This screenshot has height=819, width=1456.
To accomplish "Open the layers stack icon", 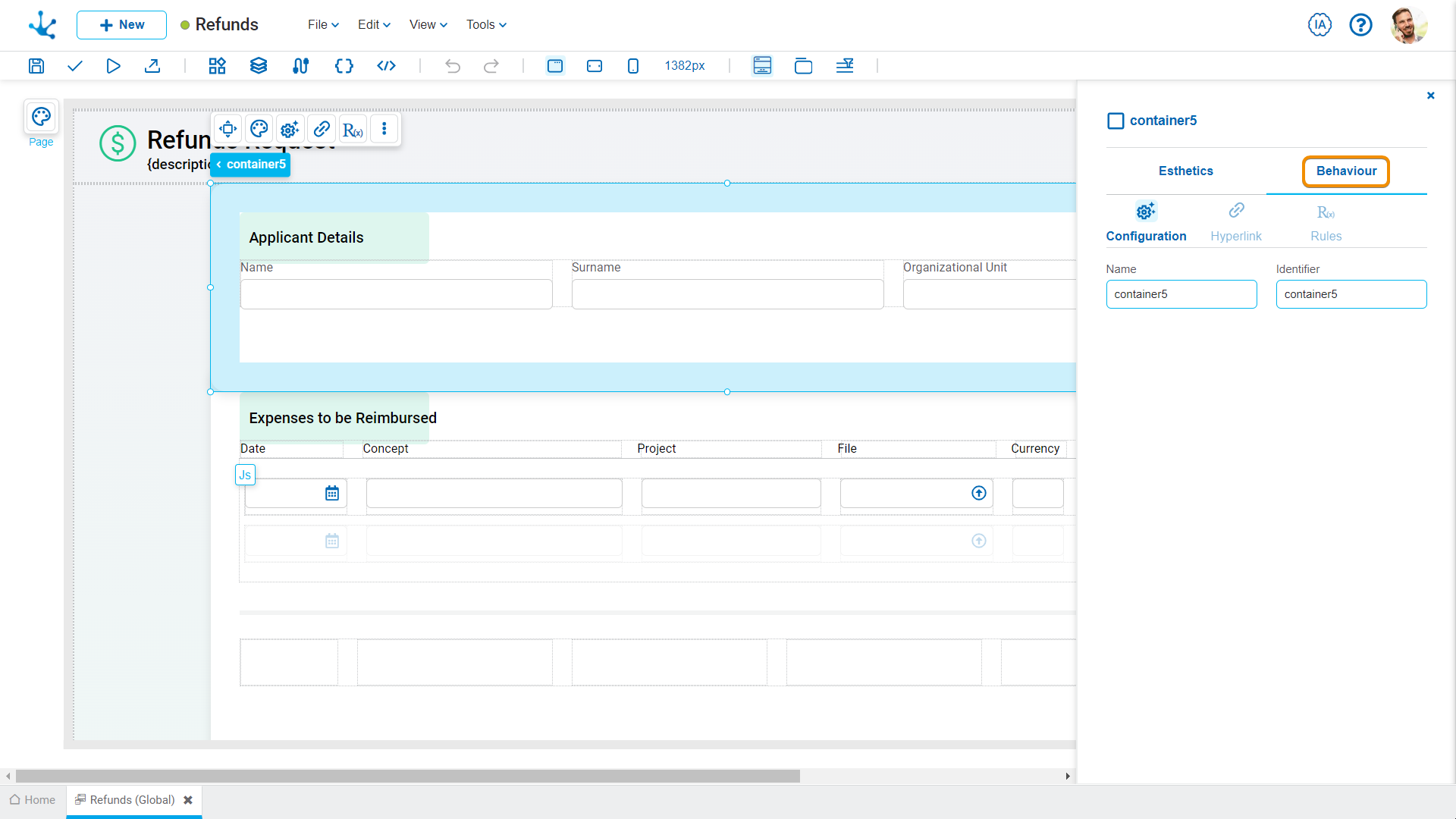I will tap(259, 66).
